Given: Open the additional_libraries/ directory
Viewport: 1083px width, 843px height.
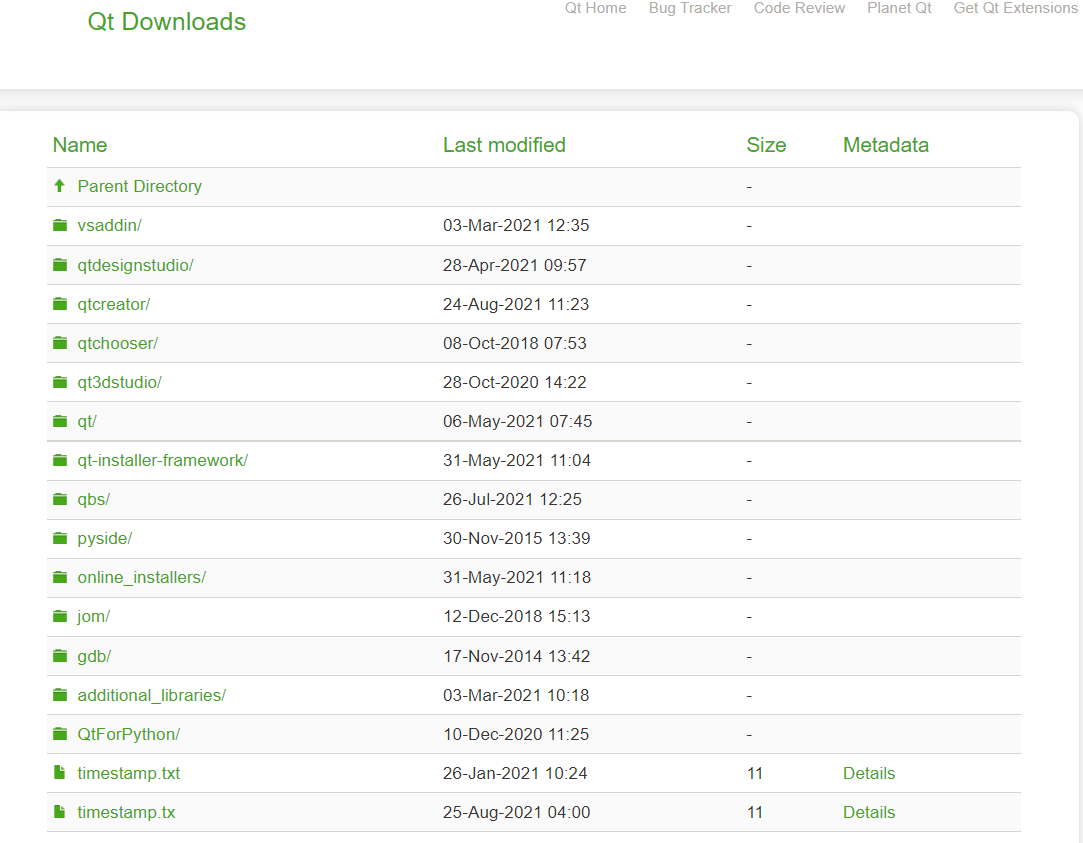Looking at the screenshot, I should (x=151, y=695).
